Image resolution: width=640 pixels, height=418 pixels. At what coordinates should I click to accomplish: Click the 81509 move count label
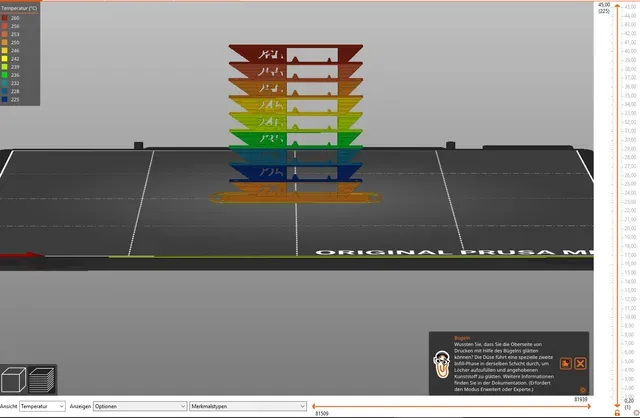[322, 414]
